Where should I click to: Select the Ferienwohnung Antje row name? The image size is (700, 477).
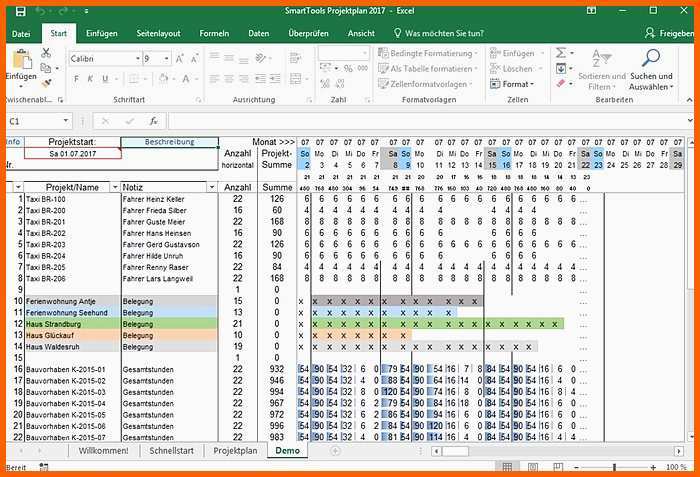tap(72, 301)
